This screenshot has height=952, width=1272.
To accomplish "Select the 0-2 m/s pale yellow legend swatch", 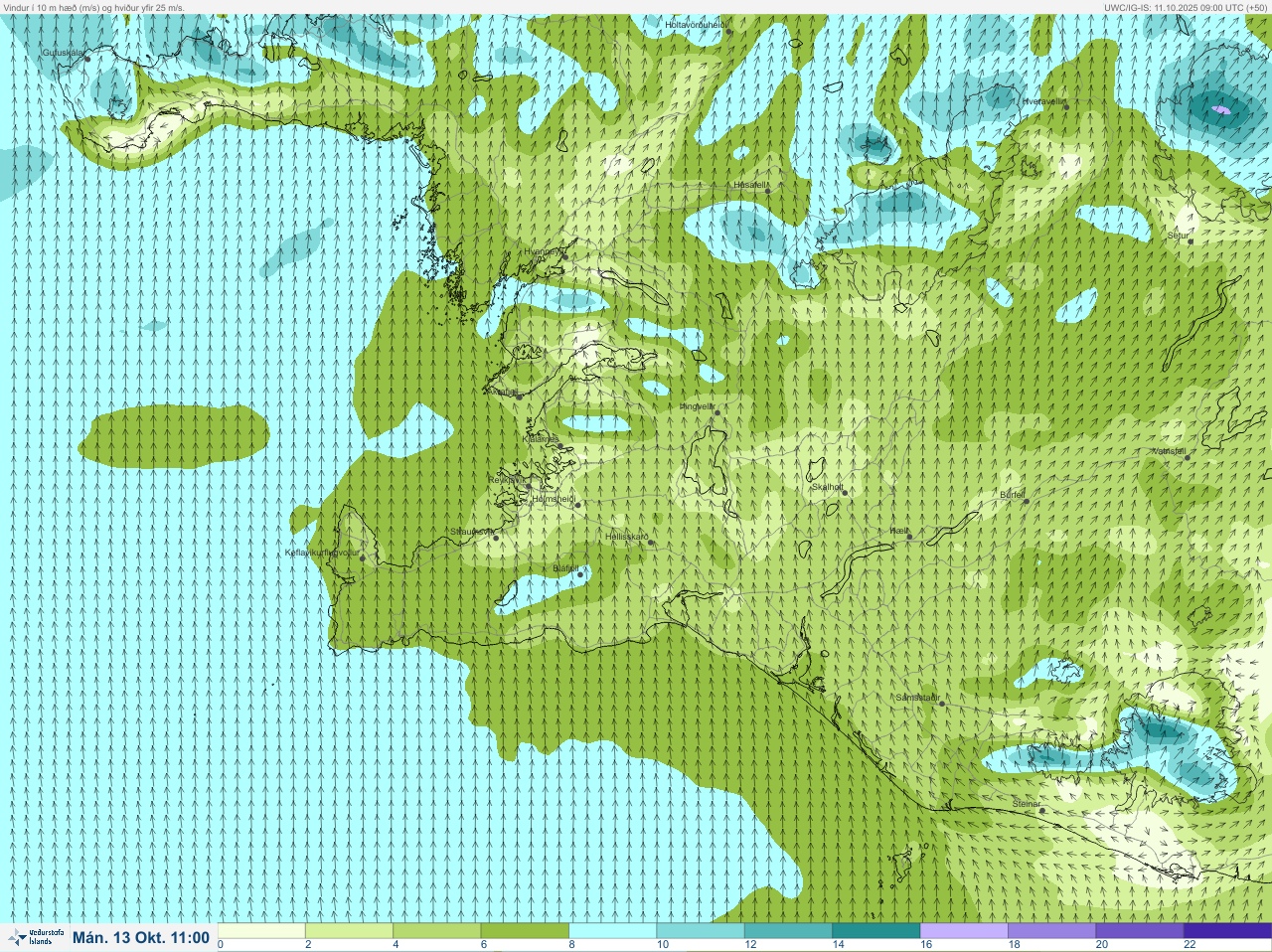I will pos(261,931).
